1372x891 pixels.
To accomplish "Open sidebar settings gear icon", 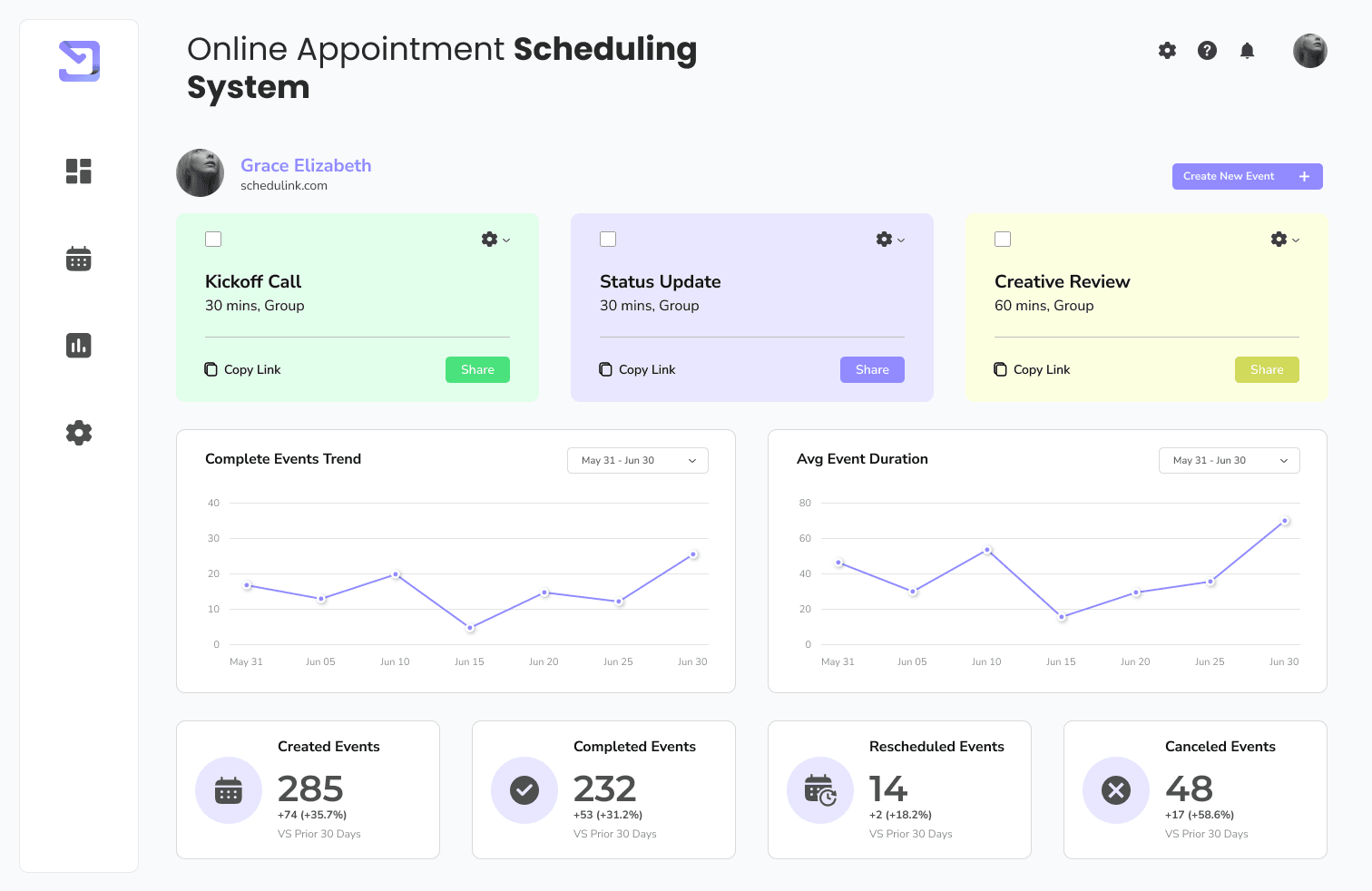I will [79, 433].
